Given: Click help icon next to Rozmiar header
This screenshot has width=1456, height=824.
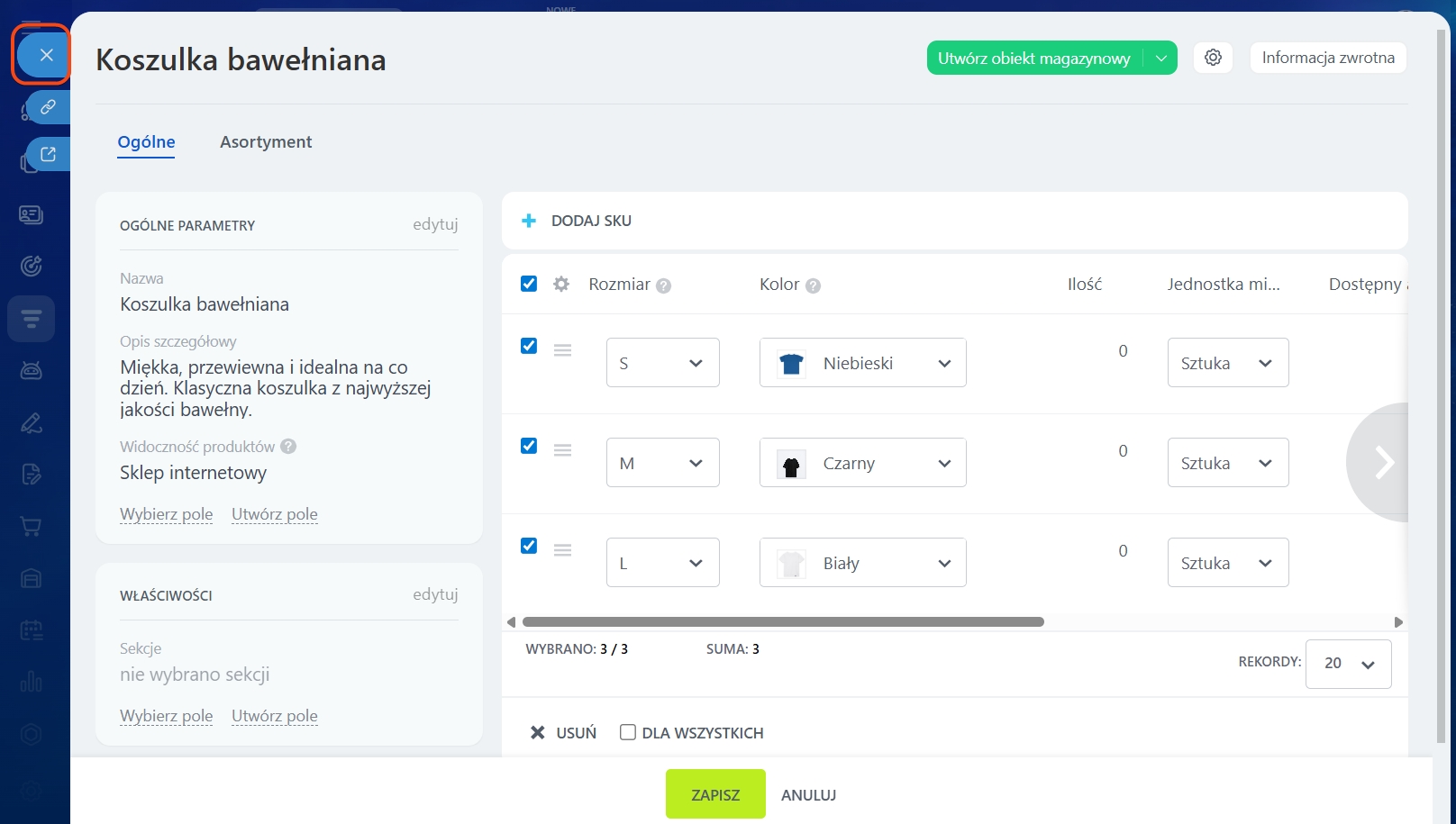Looking at the screenshot, I should 664,285.
